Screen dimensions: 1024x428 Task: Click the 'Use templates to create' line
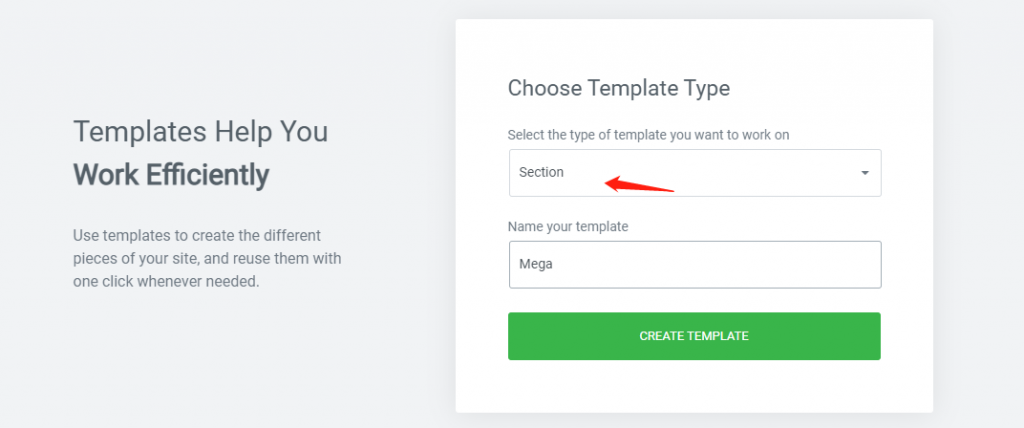(x=197, y=235)
